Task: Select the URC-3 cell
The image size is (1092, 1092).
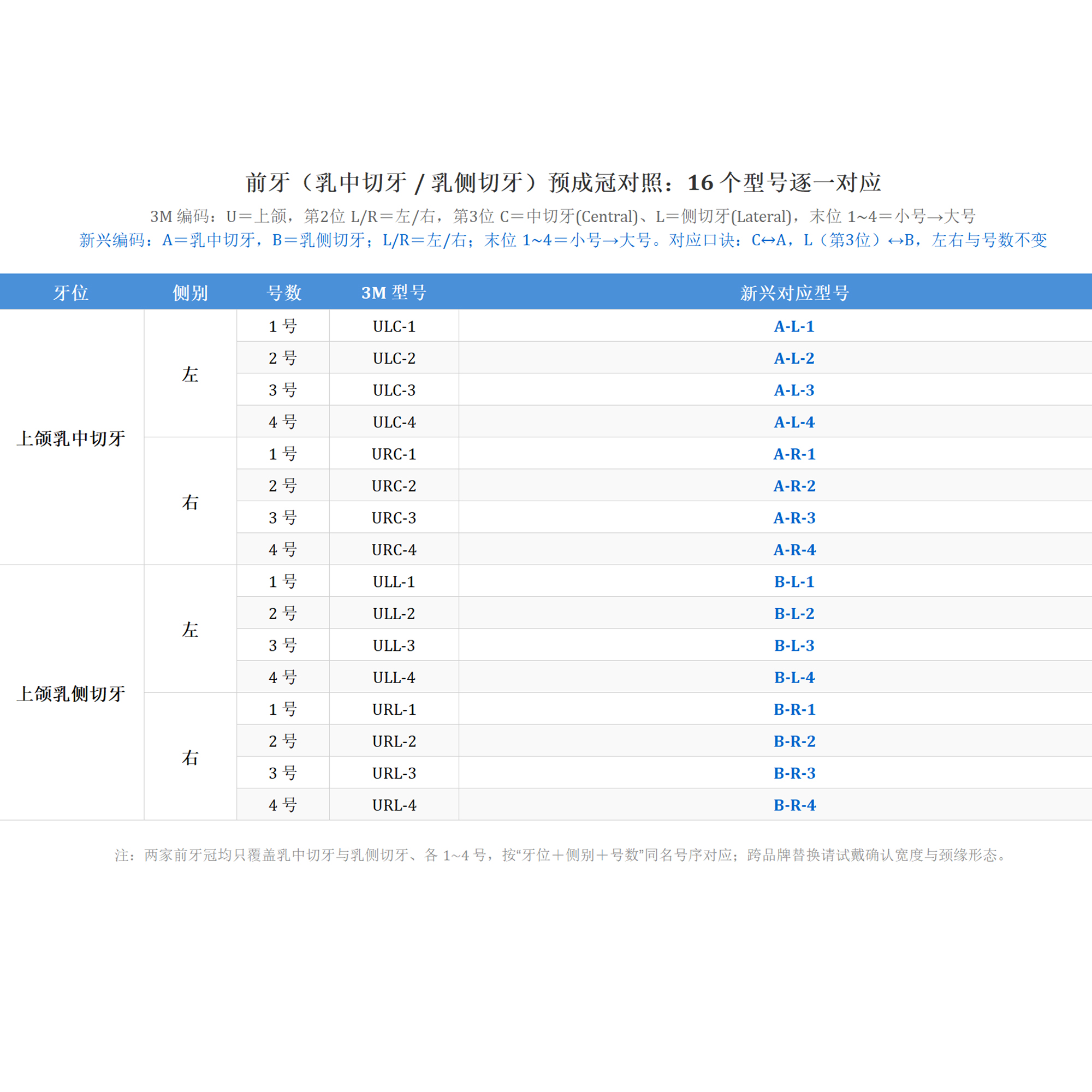Action: [394, 518]
